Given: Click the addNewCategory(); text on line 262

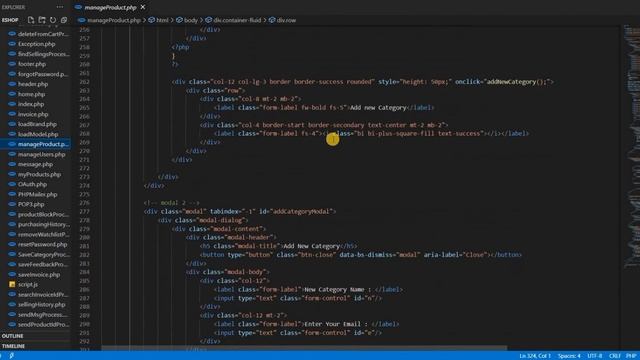Looking at the screenshot, I should pyautogui.click(x=516, y=82).
